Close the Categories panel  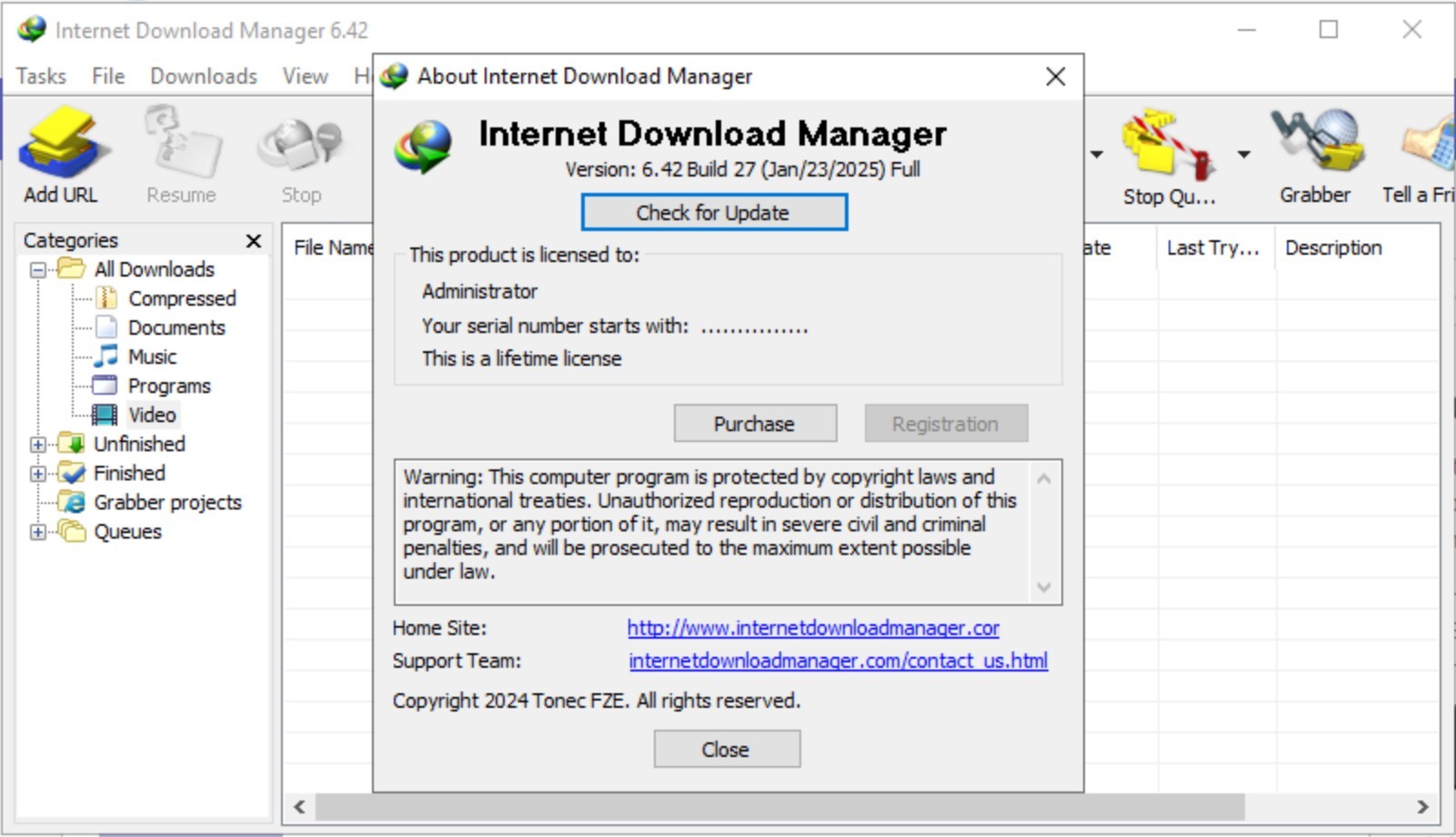click(x=254, y=240)
